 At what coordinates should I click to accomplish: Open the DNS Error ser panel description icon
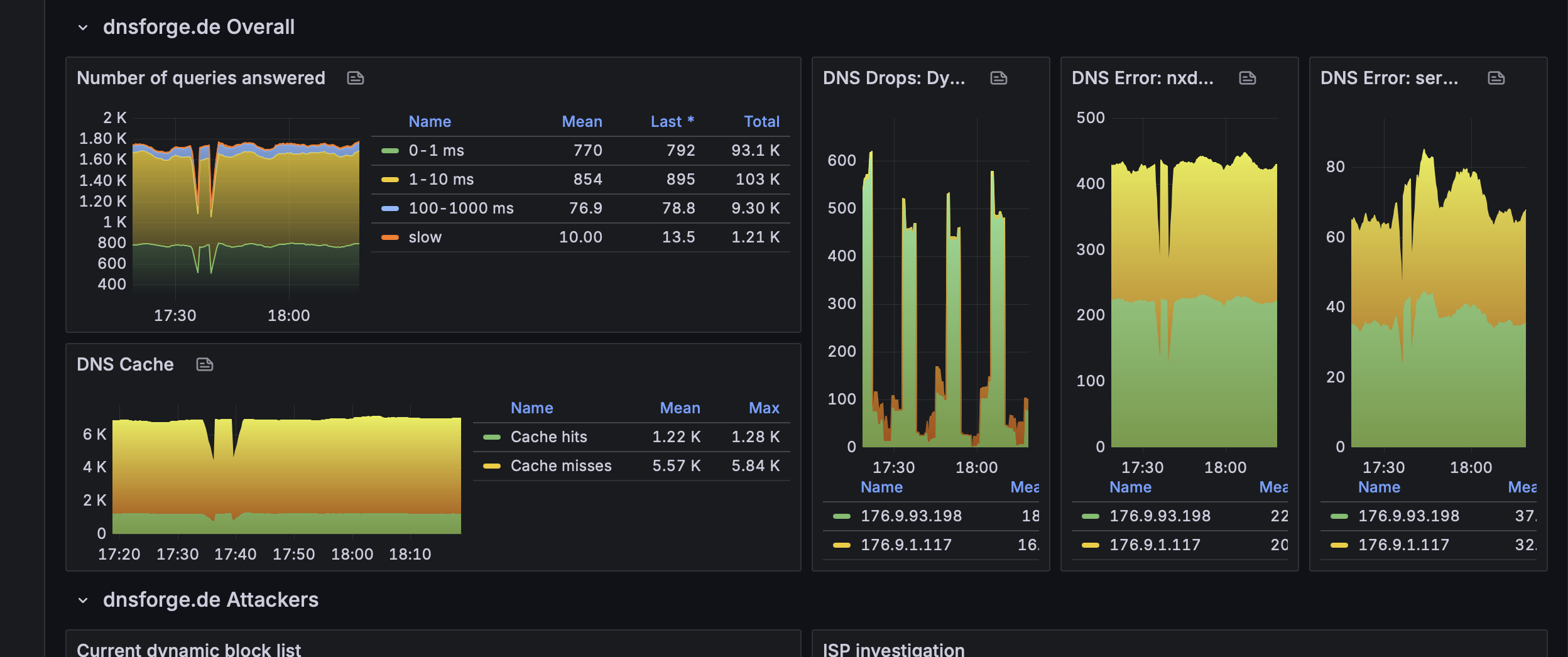tap(1496, 78)
